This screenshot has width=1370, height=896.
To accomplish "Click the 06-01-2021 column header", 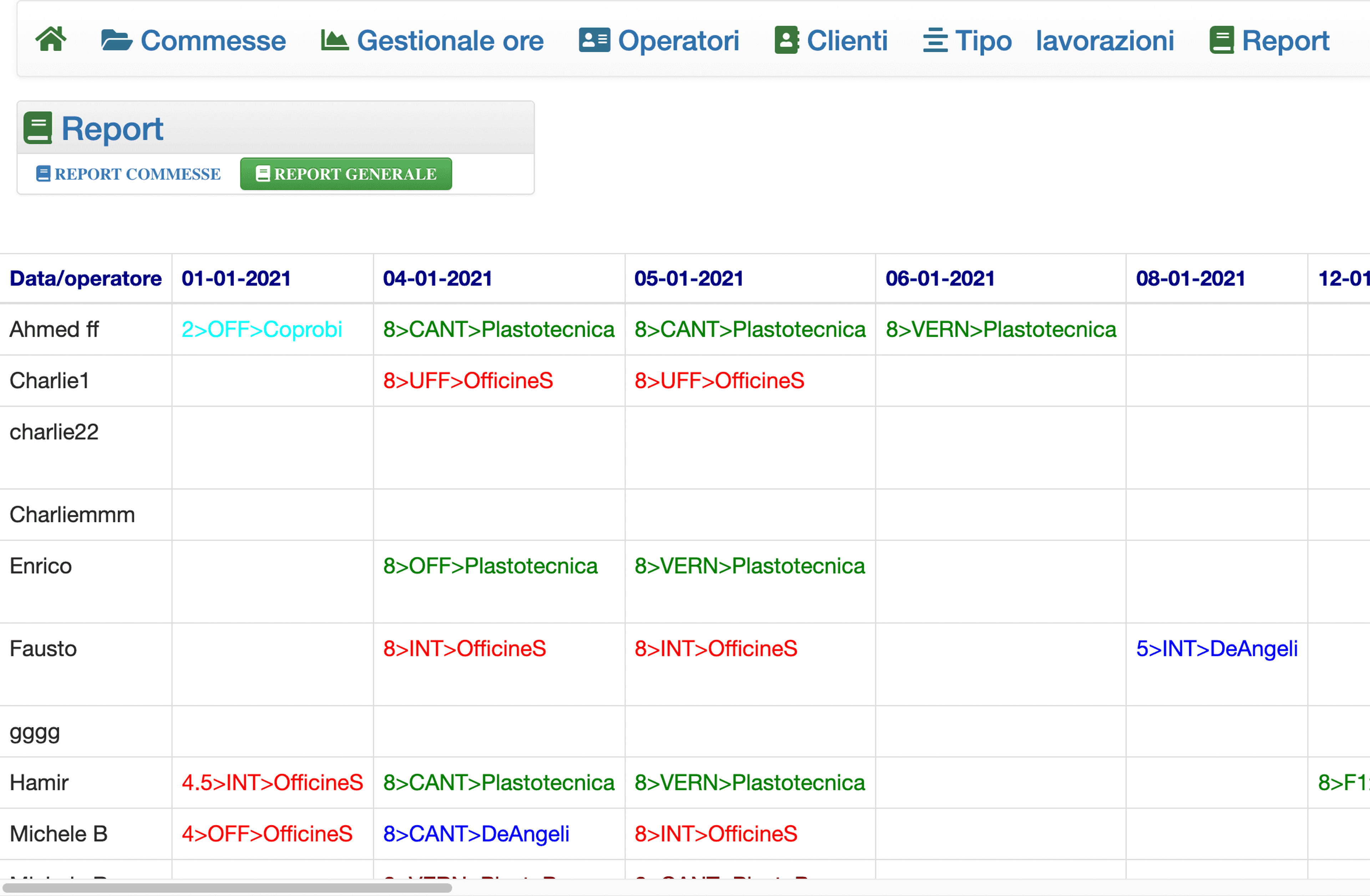I will 940,278.
